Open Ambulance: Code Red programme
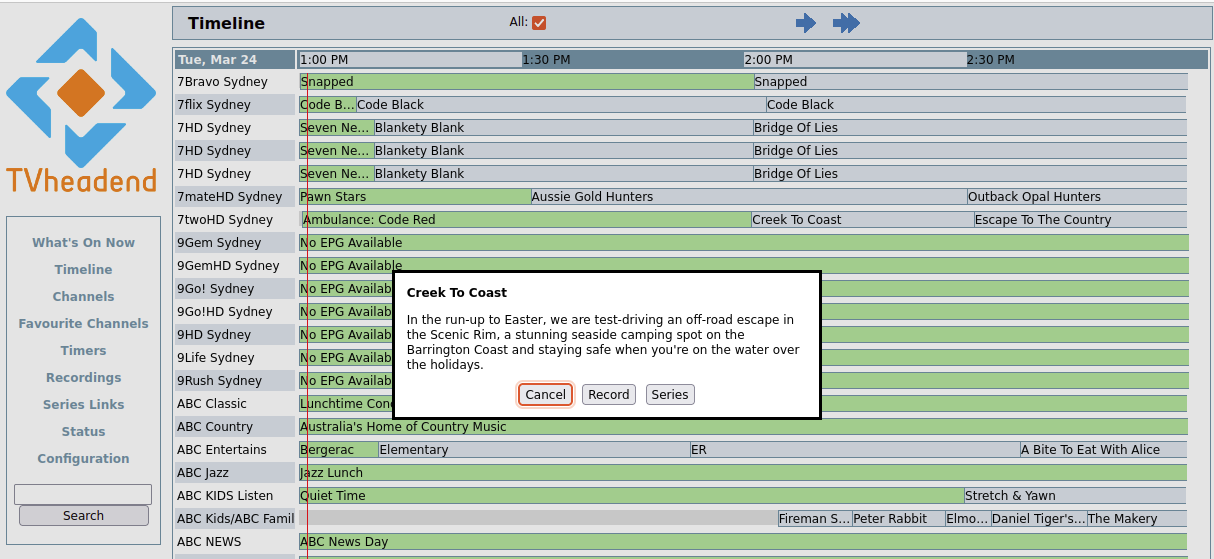Viewport: 1214px width, 559px height. coord(526,220)
